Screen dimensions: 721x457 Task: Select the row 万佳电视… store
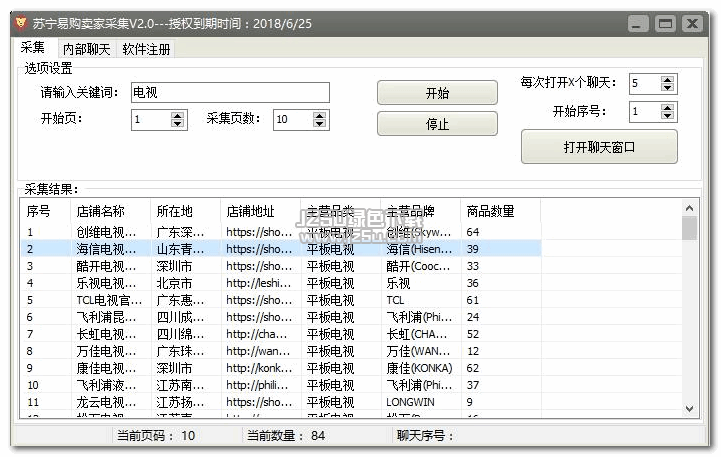click(280, 351)
